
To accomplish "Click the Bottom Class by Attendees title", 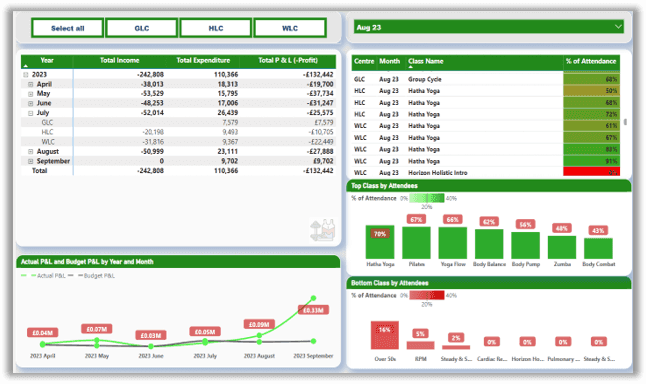I will (x=389, y=283).
